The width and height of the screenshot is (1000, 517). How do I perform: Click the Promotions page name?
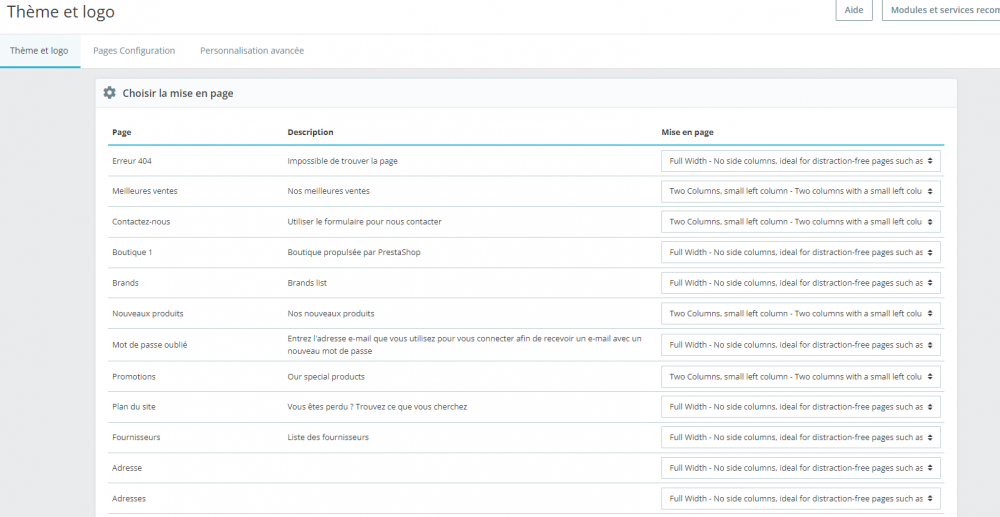134,377
